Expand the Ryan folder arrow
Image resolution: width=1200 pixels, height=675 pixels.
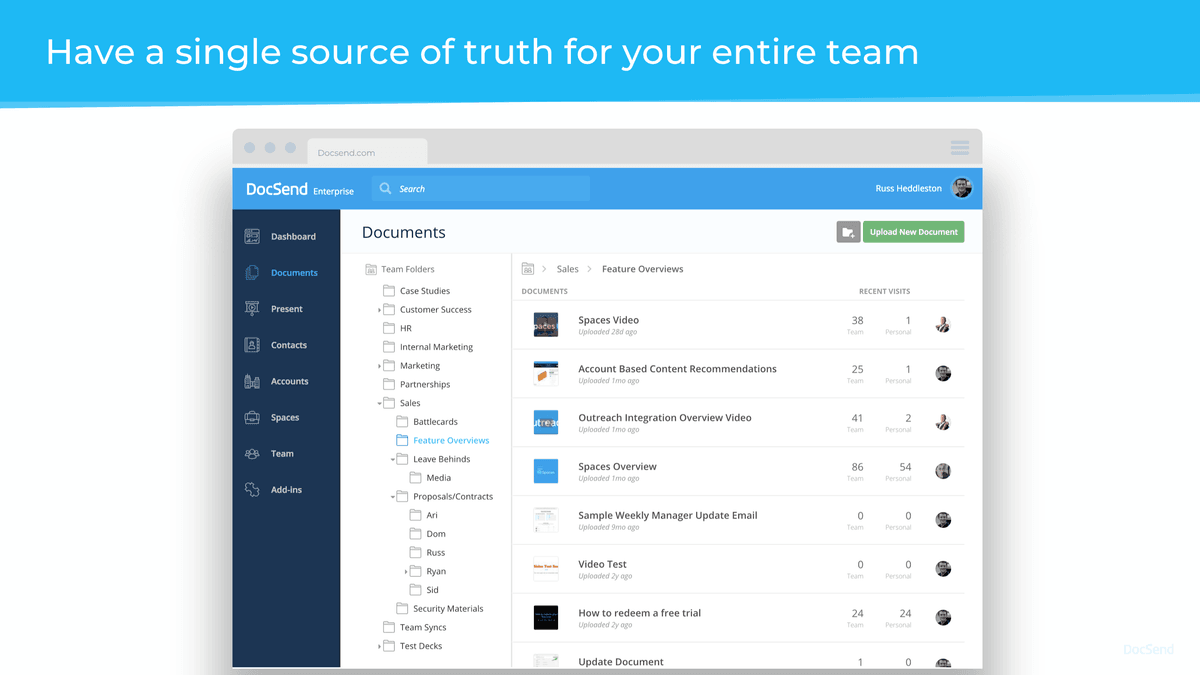(406, 571)
